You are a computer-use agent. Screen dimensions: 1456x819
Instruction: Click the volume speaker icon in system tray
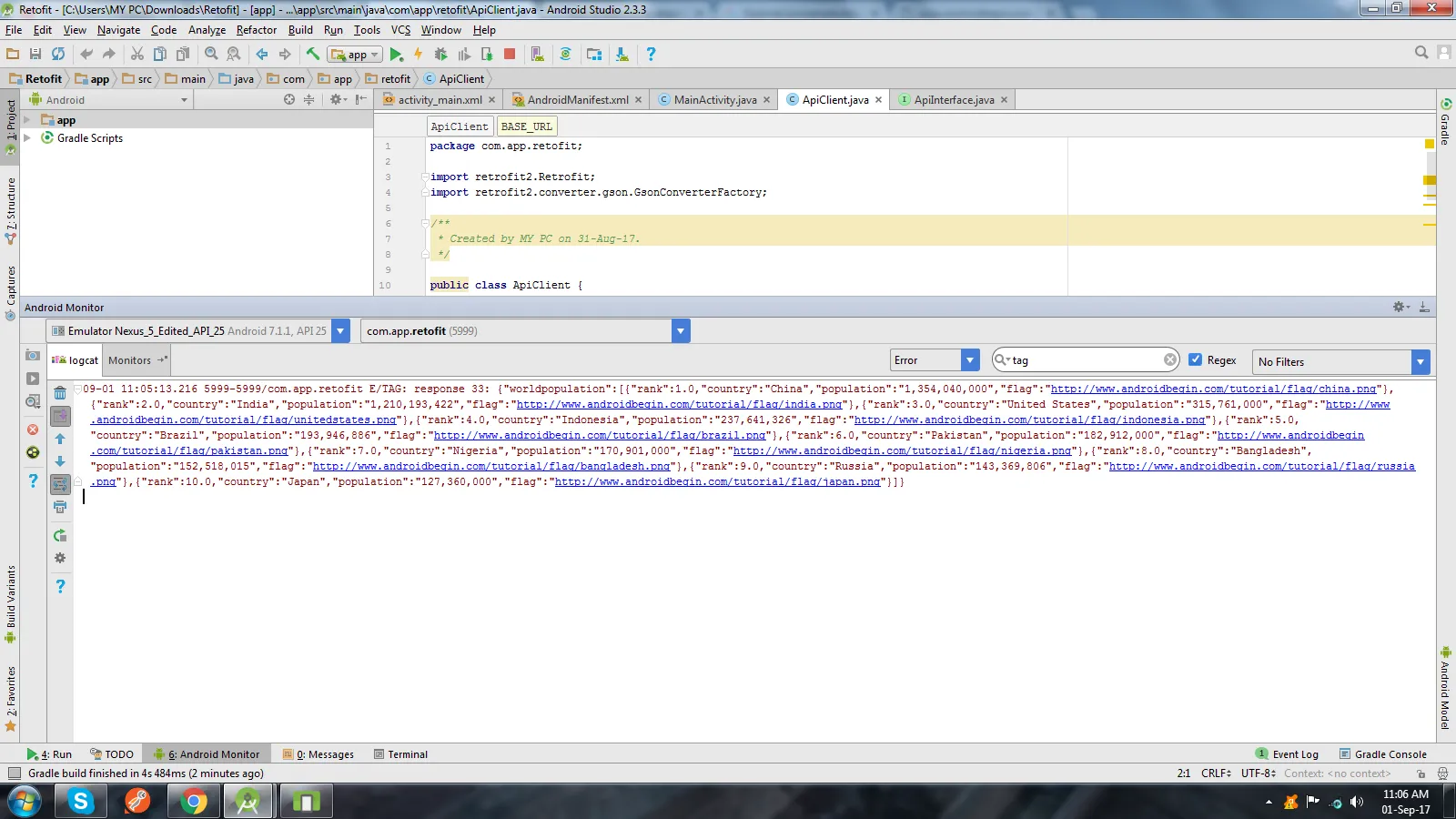(x=1357, y=802)
